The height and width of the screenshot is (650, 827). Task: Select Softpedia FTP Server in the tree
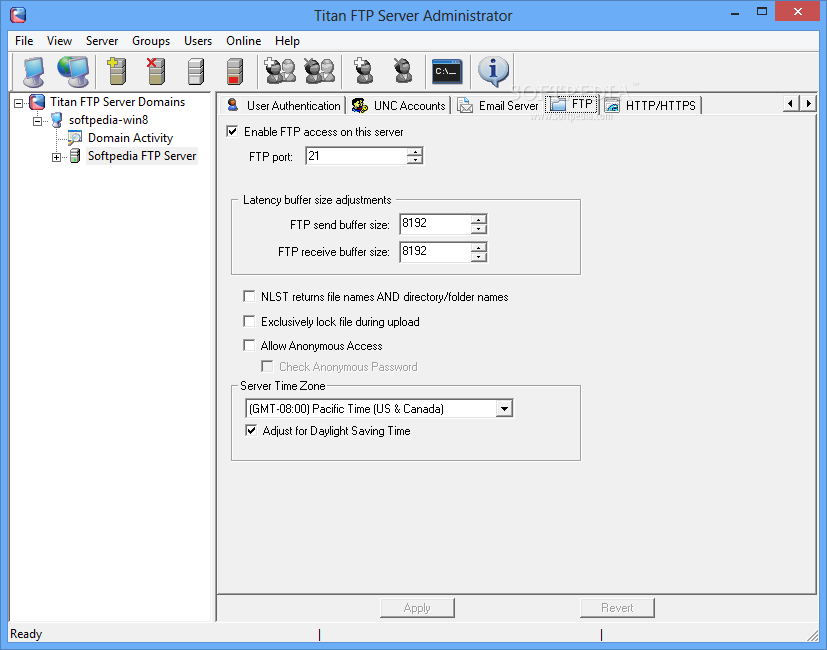(x=142, y=156)
